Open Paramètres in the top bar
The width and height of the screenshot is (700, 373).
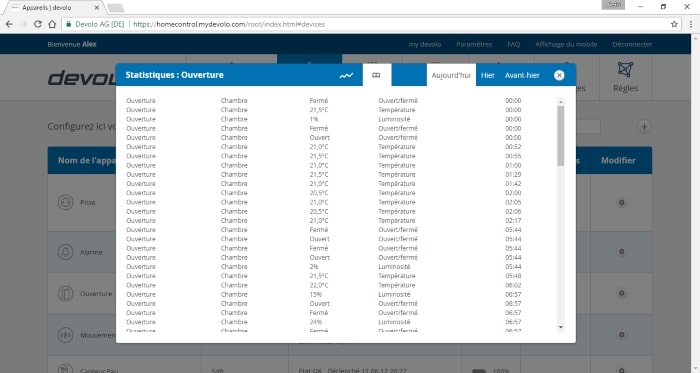[x=474, y=44]
